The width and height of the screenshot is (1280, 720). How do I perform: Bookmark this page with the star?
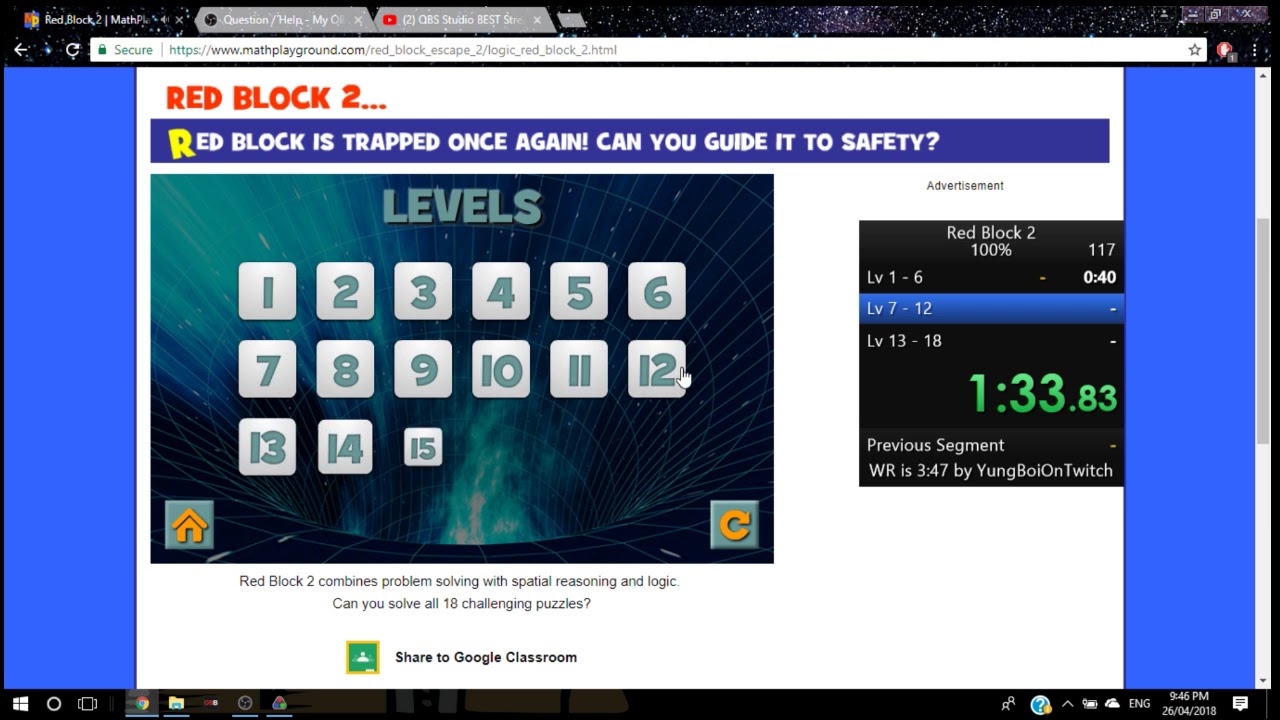(x=1194, y=49)
